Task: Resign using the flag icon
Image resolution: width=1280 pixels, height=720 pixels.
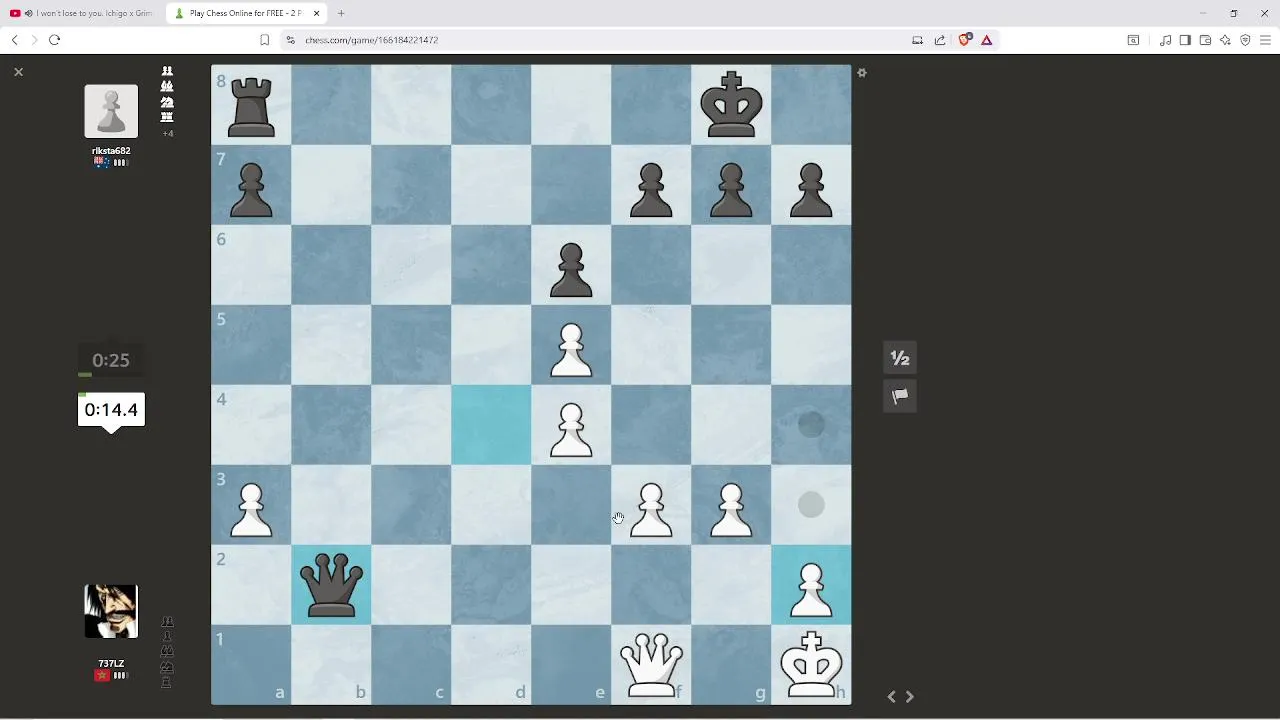Action: click(900, 396)
